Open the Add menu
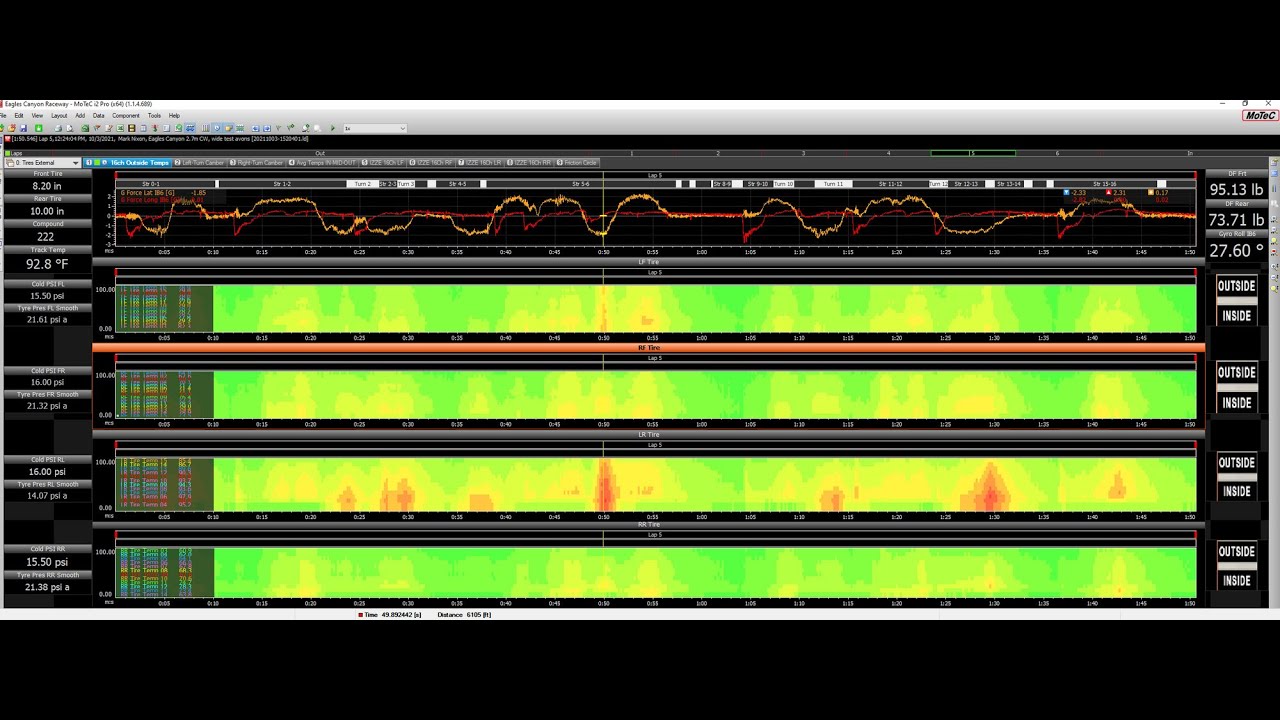The width and height of the screenshot is (1280, 720). 80,115
